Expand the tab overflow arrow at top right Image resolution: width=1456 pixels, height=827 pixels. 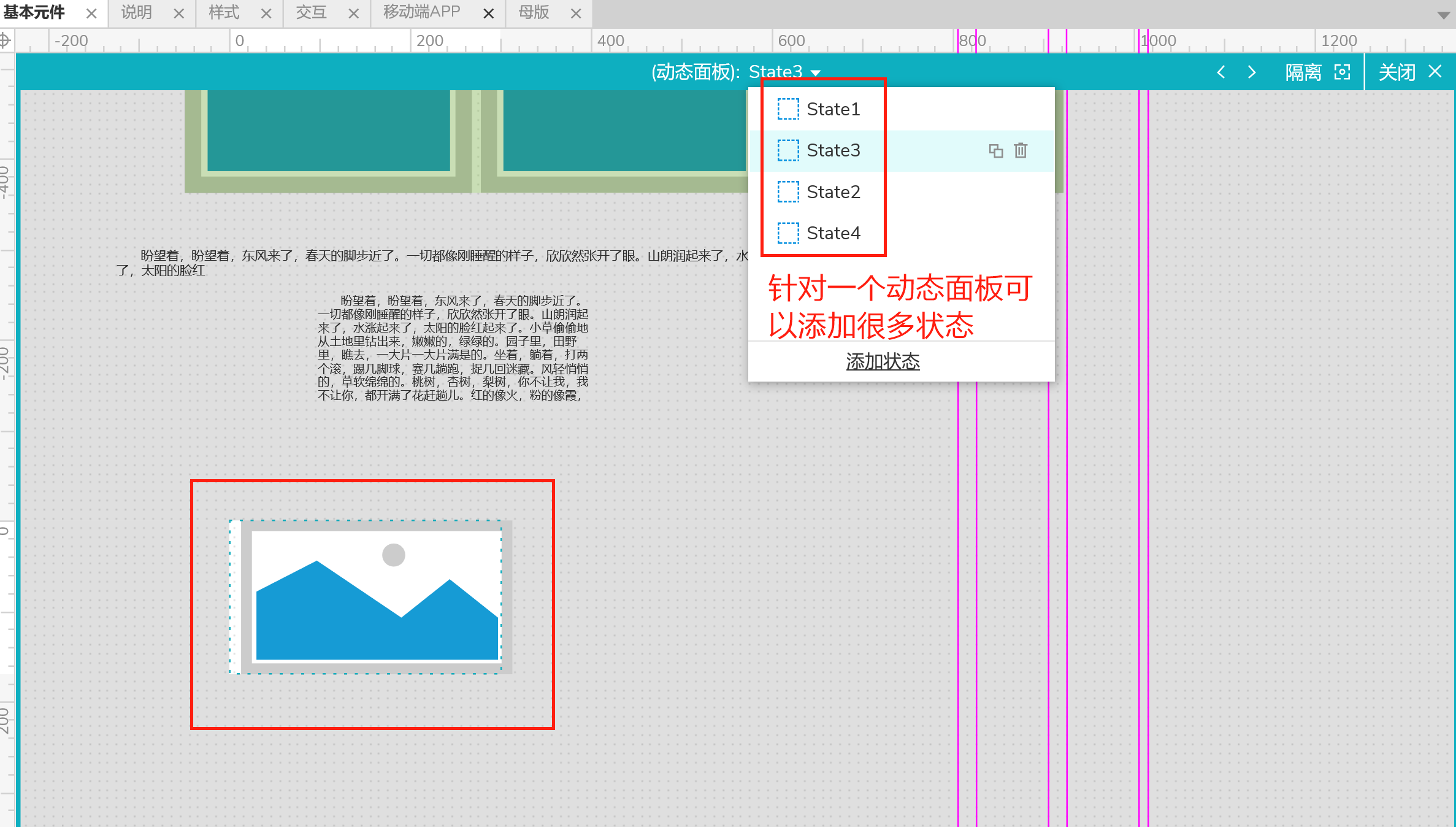[1443, 15]
